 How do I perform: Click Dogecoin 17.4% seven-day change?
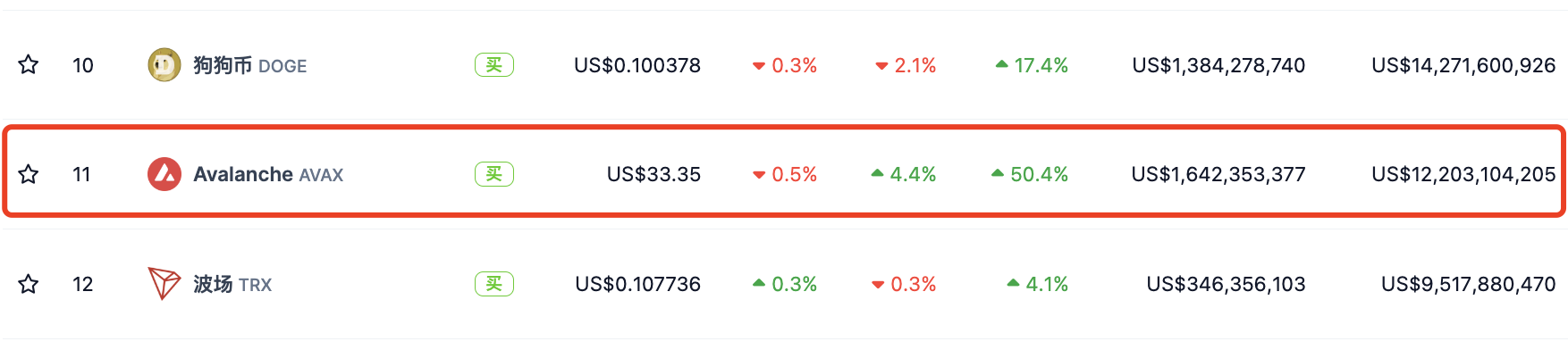(1032, 65)
